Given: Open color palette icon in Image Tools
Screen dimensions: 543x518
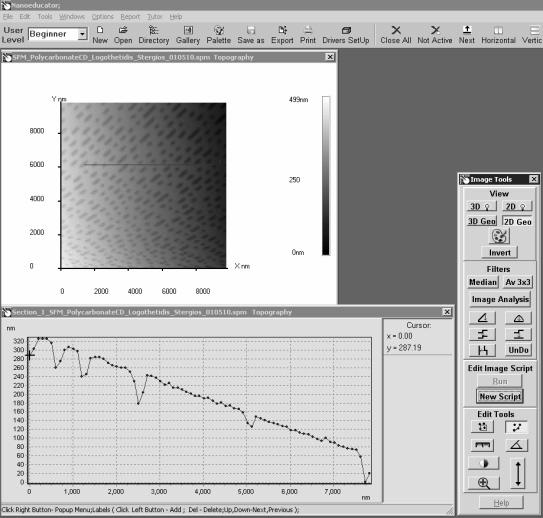Looking at the screenshot, I should click(x=499, y=236).
